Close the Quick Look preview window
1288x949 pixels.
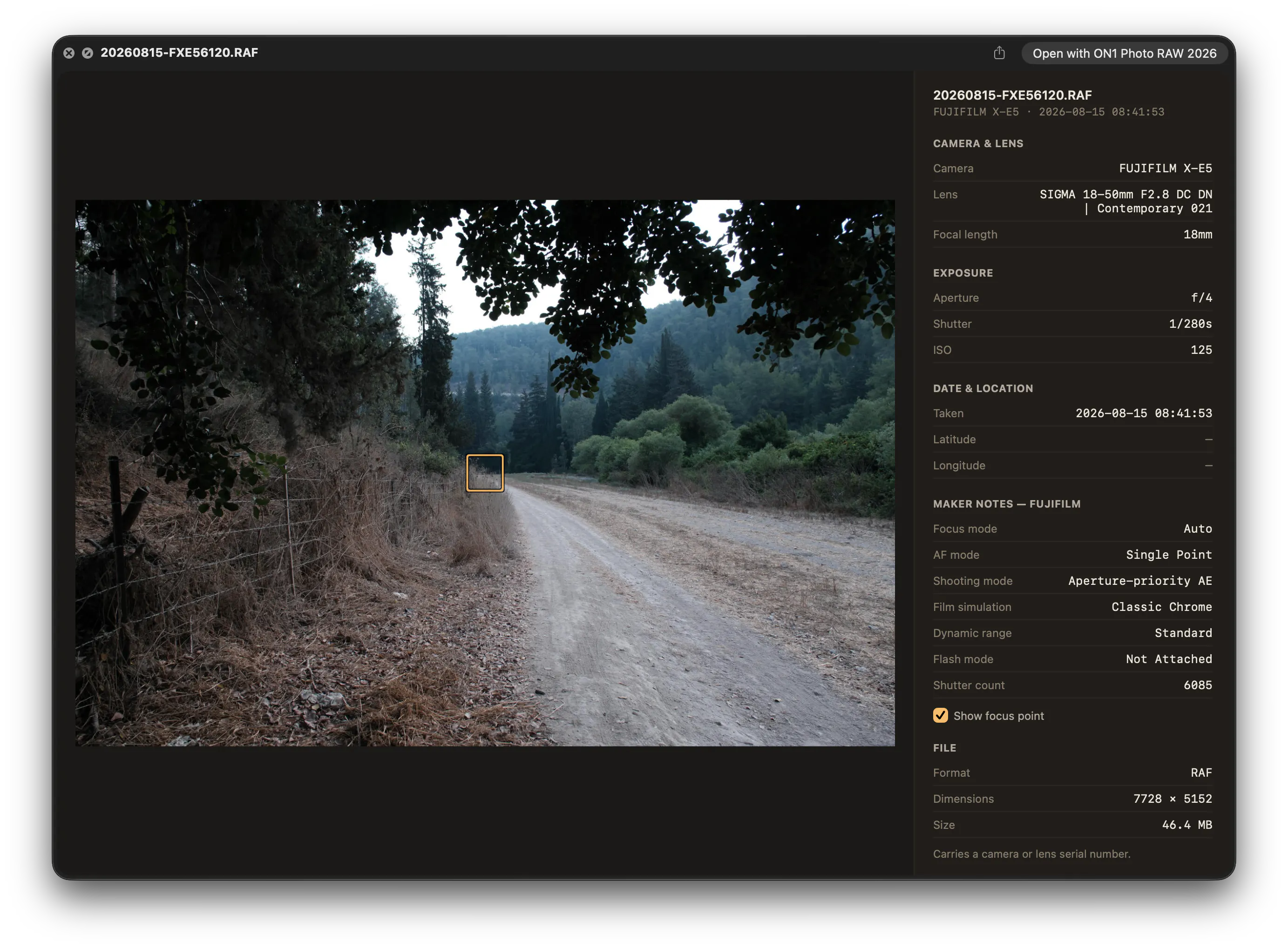69,53
